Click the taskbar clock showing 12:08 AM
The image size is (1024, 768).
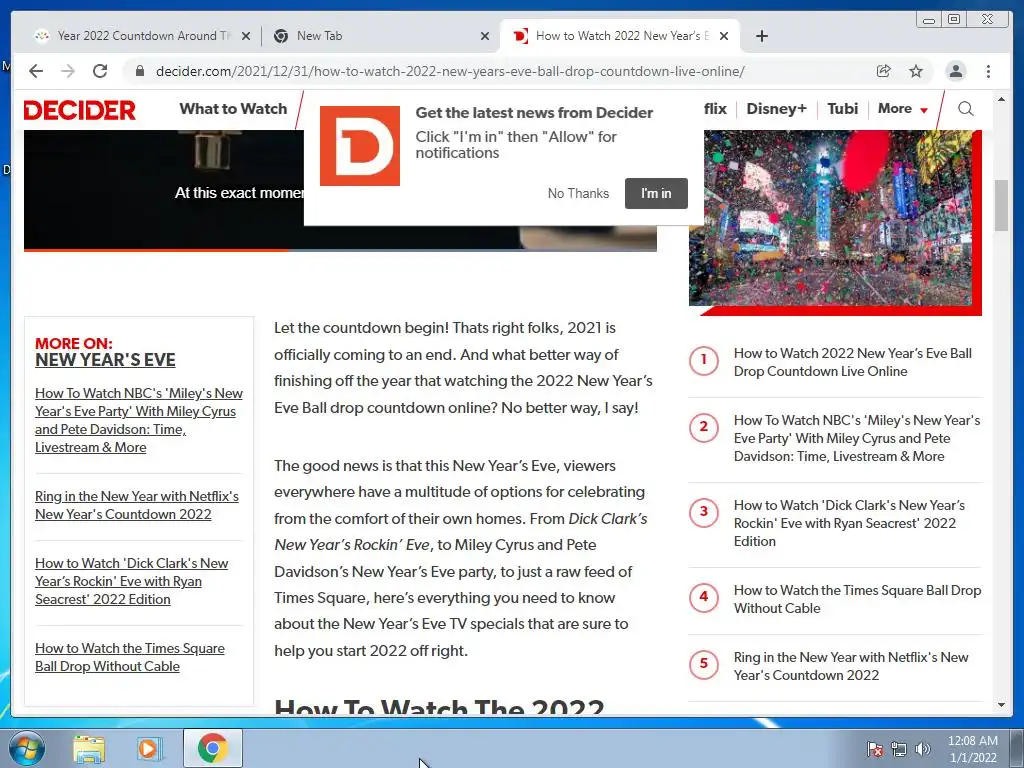point(972,749)
